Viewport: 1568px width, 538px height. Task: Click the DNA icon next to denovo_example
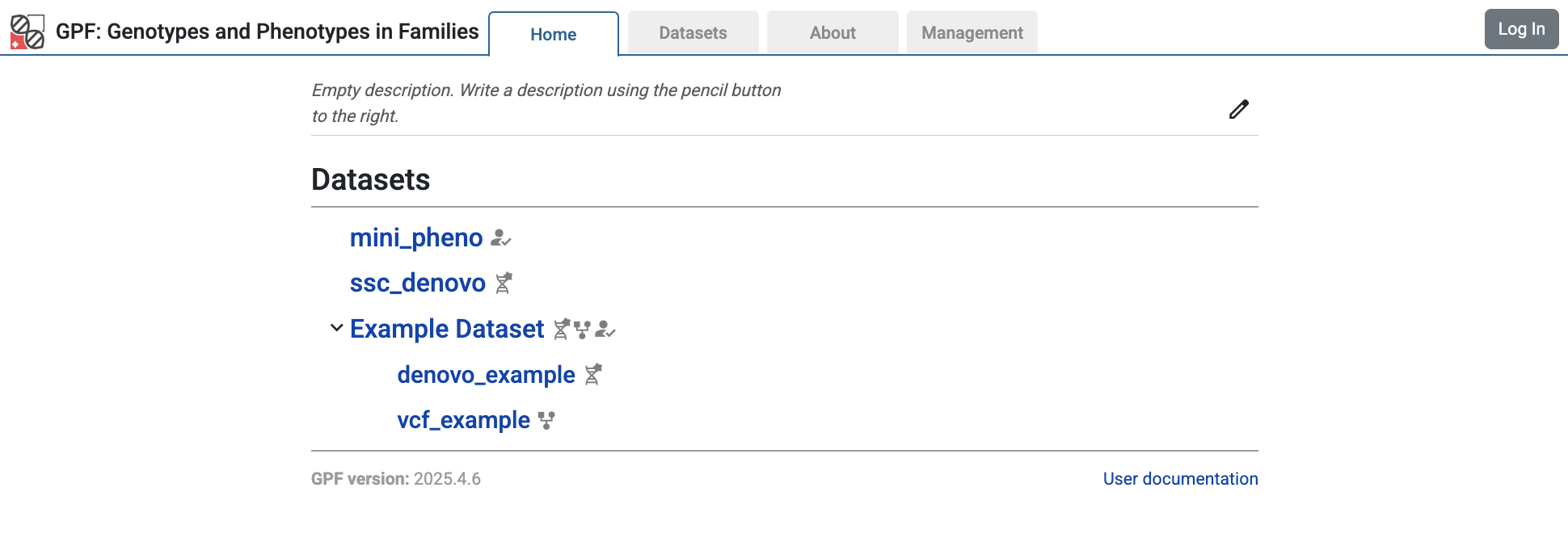(x=593, y=375)
